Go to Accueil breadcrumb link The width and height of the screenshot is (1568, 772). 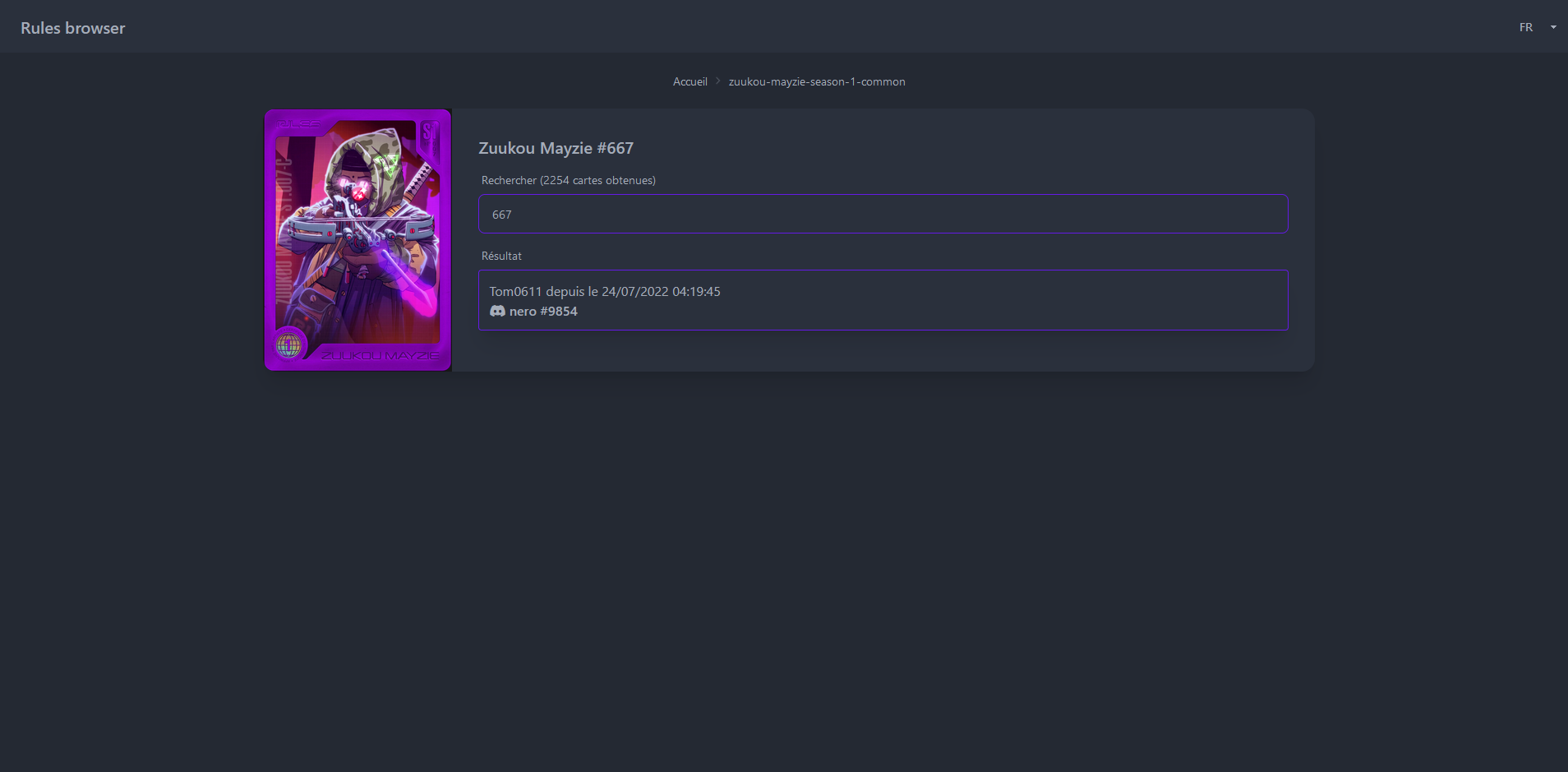689,81
